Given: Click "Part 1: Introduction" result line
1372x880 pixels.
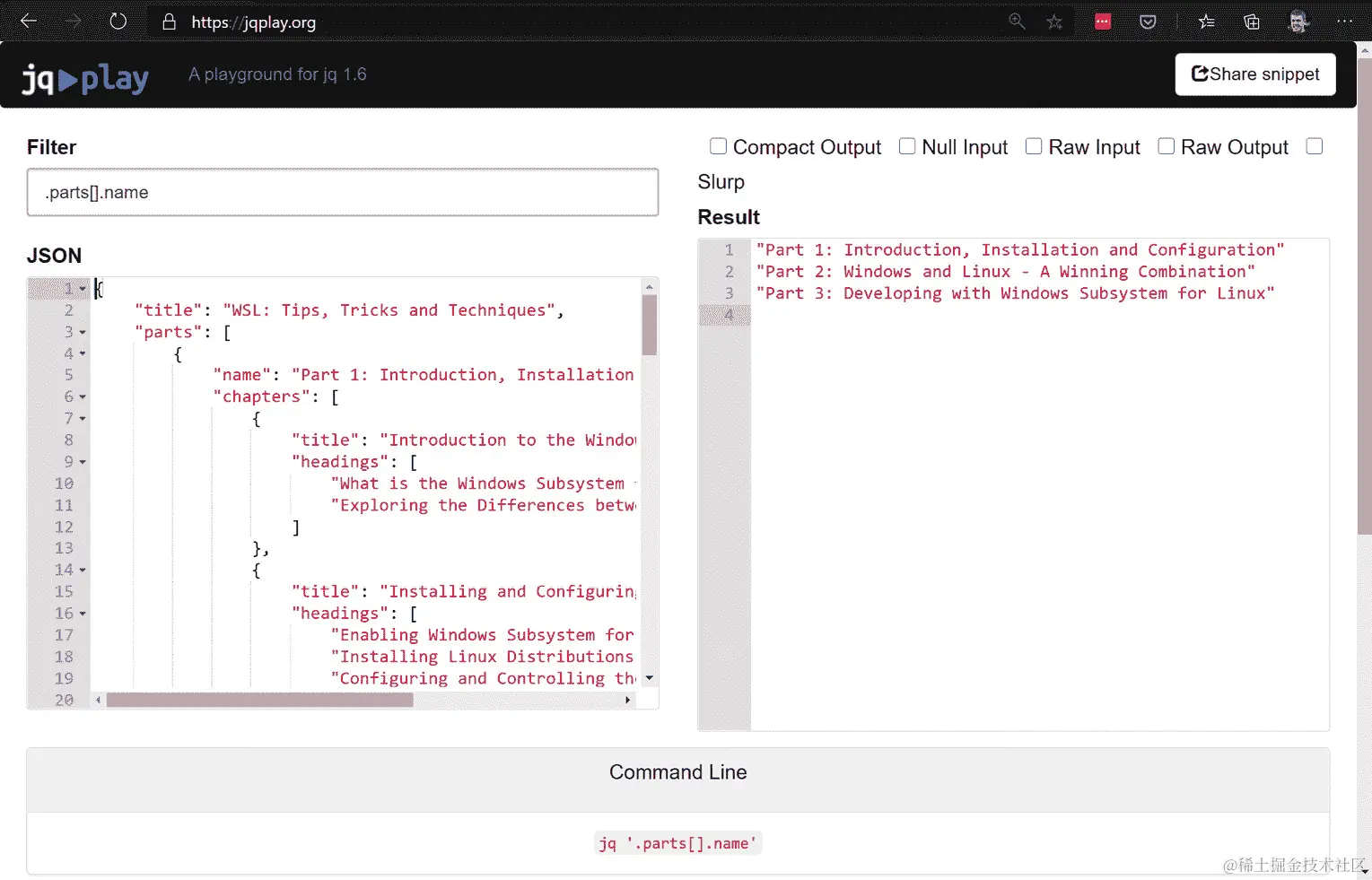Looking at the screenshot, I should click(1020, 250).
